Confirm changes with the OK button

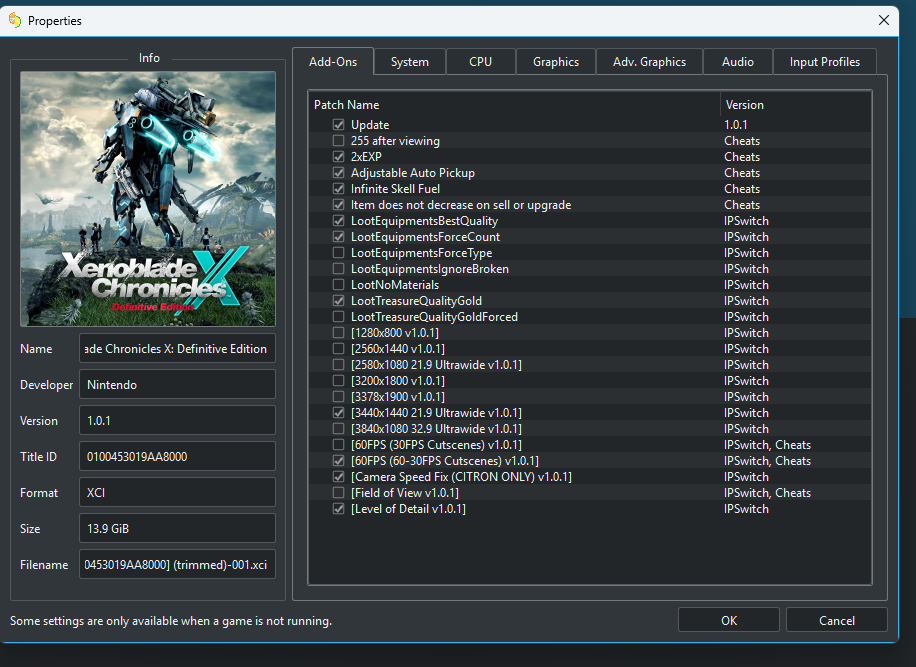click(728, 620)
